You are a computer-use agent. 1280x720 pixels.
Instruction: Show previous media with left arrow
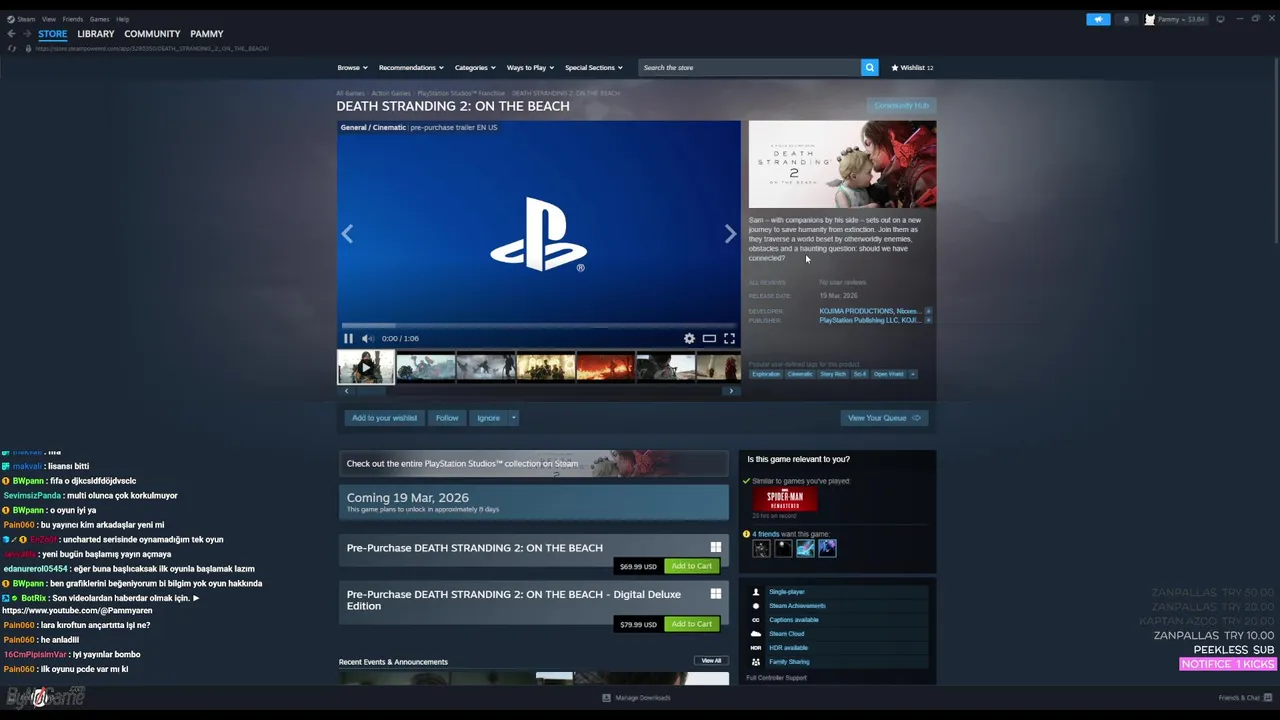[347, 234]
